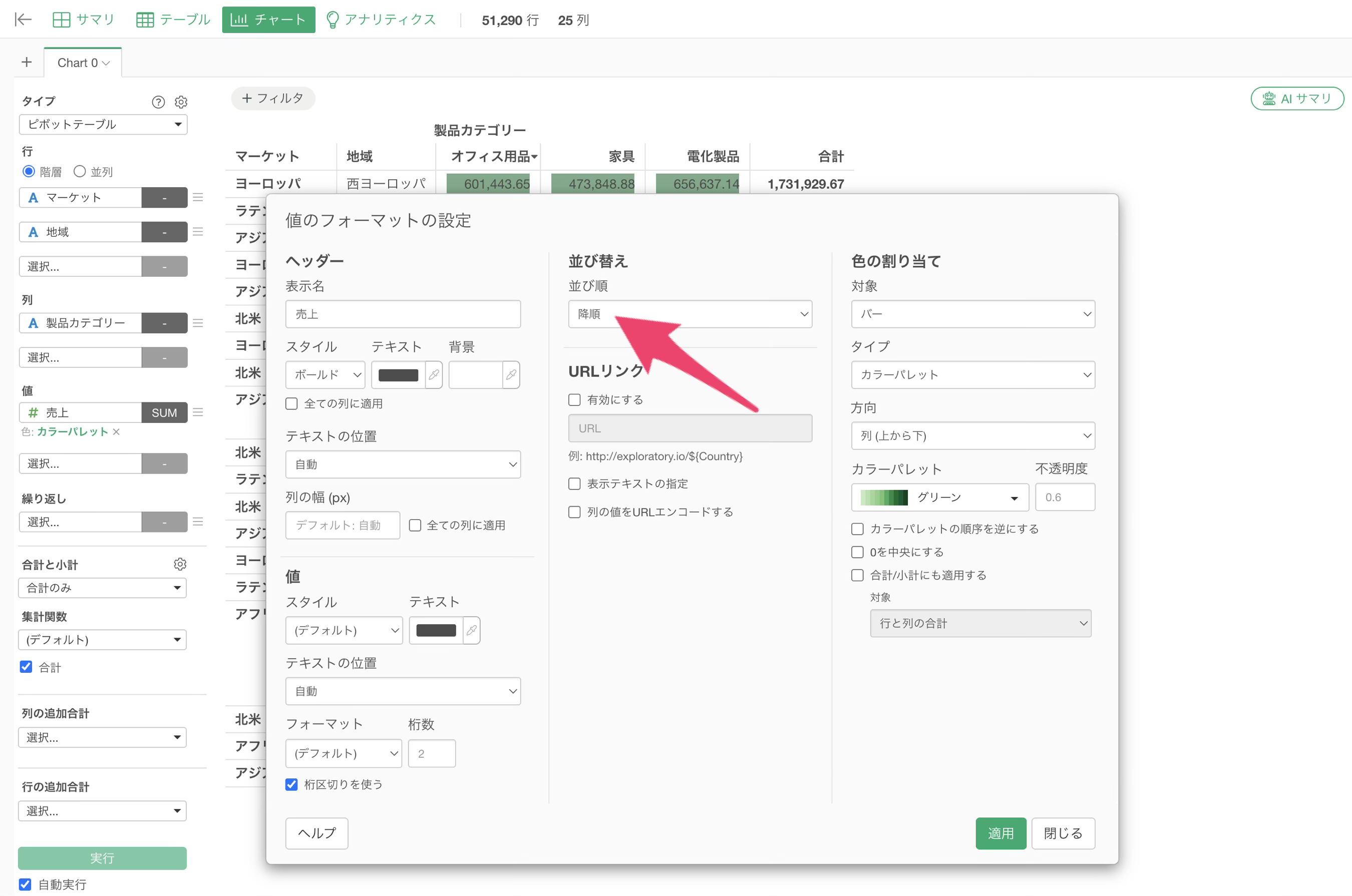Click the マーケット aggregation dash button
The image size is (1352, 896).
(165, 198)
